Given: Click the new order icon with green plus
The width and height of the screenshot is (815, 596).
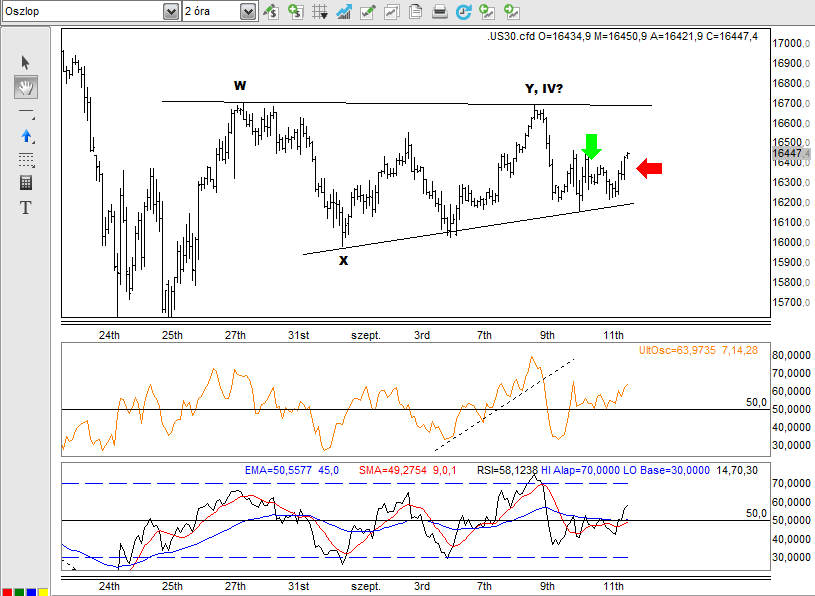Looking at the screenshot, I should coord(296,11).
